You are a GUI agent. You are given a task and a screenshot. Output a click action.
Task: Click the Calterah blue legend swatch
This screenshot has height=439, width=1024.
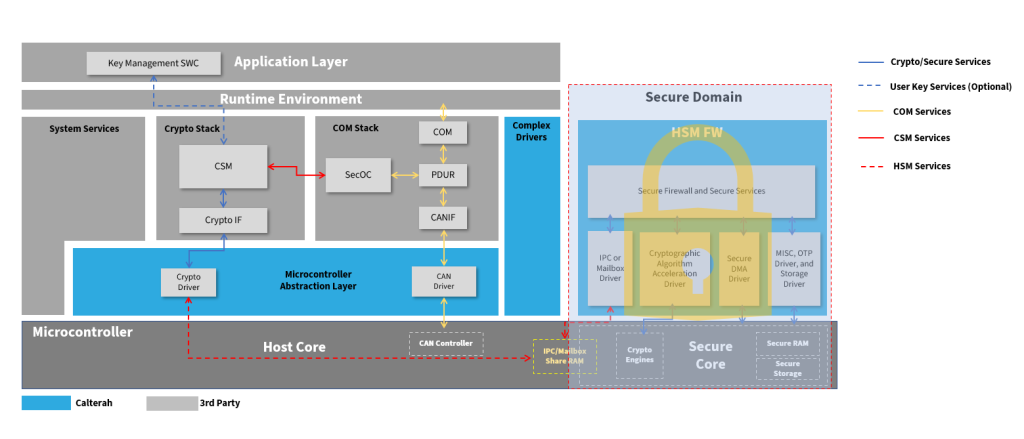tap(45, 403)
